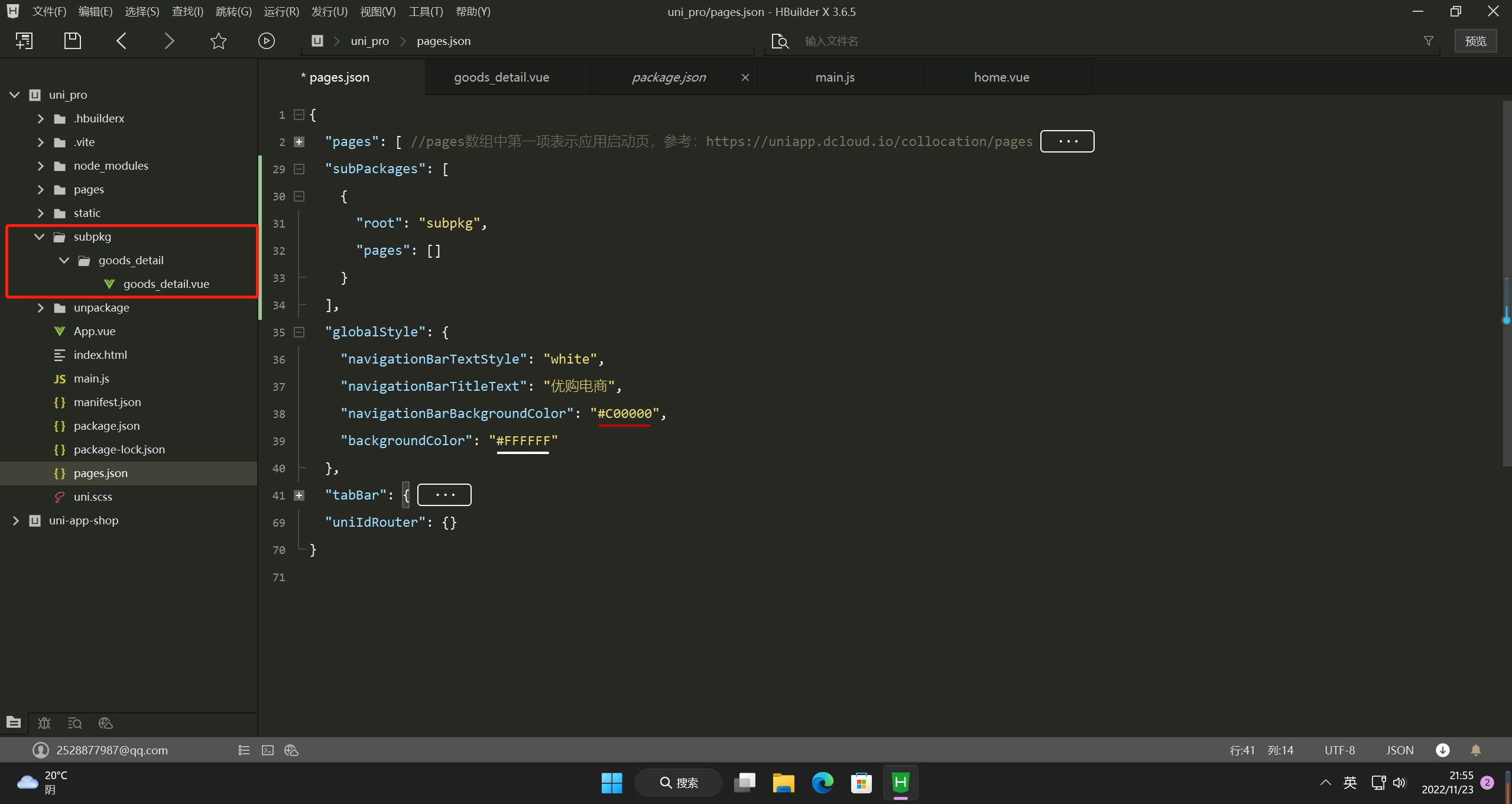1512x804 pixels.
Task: Switch to the main.js tab
Action: click(x=835, y=77)
